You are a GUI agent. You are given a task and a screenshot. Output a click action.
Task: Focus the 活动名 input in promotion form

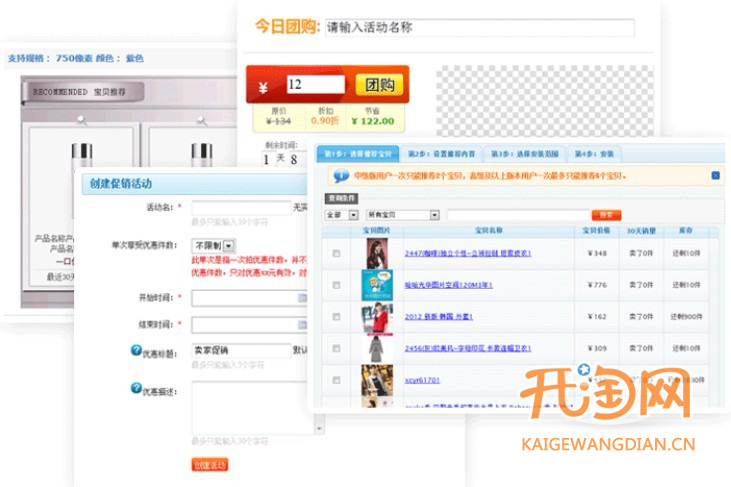click(x=241, y=207)
